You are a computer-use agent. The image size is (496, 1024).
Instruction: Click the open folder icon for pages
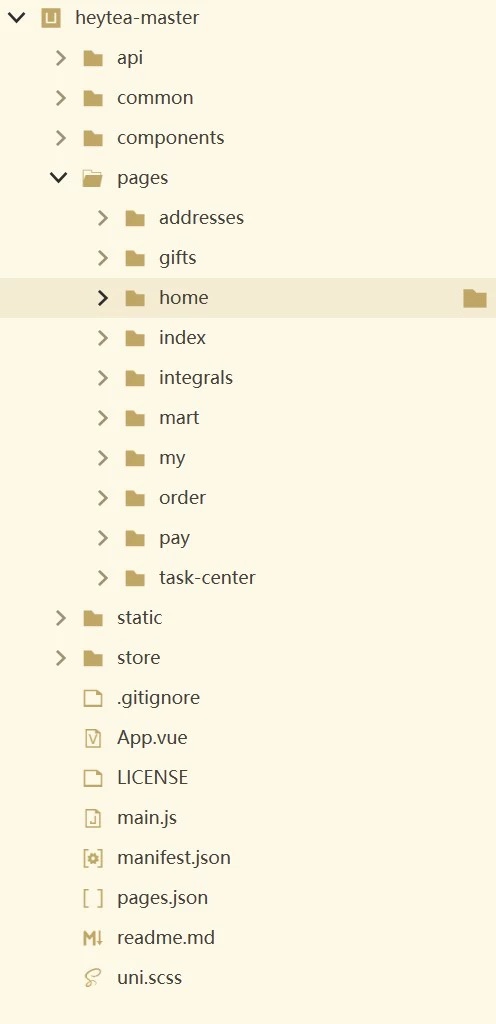tap(93, 178)
